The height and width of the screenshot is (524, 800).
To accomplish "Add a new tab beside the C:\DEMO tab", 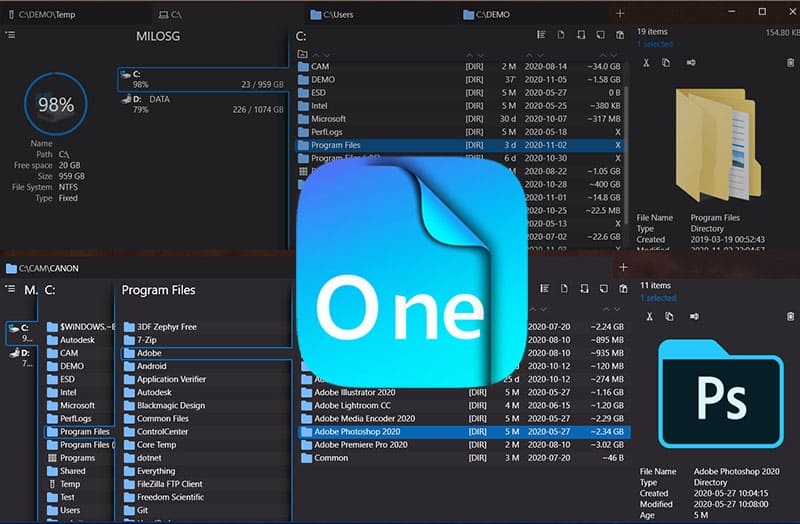I will pos(620,14).
